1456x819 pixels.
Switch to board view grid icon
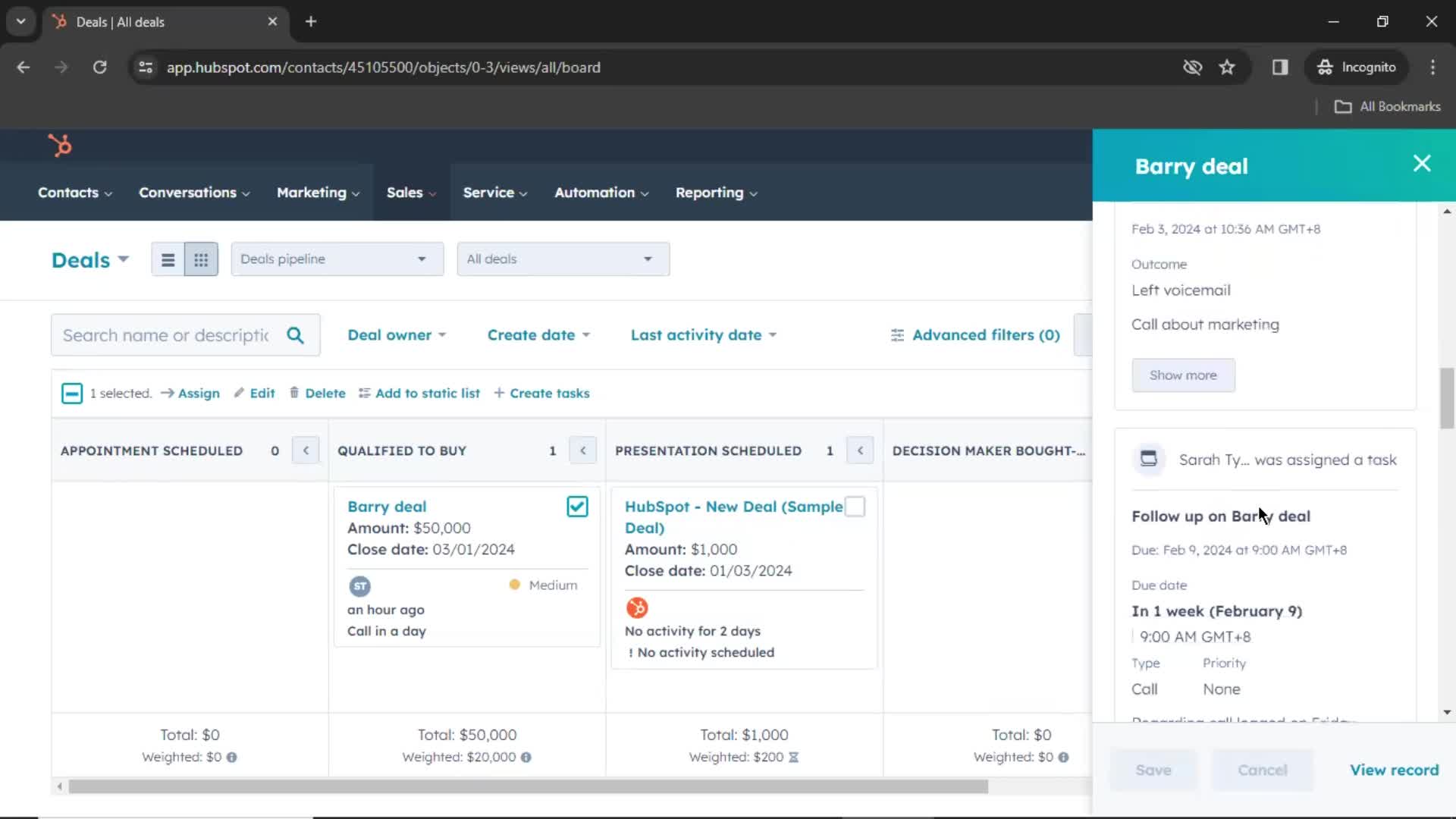click(201, 259)
